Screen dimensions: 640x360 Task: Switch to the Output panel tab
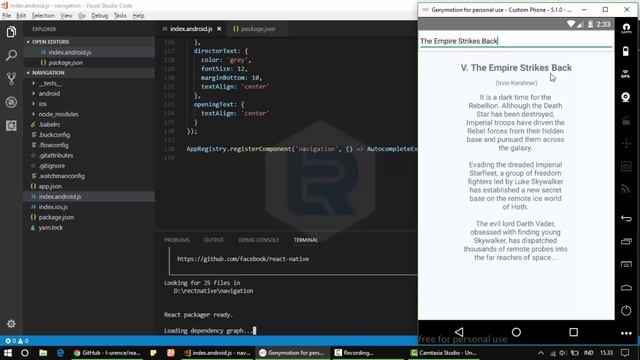[213, 240]
